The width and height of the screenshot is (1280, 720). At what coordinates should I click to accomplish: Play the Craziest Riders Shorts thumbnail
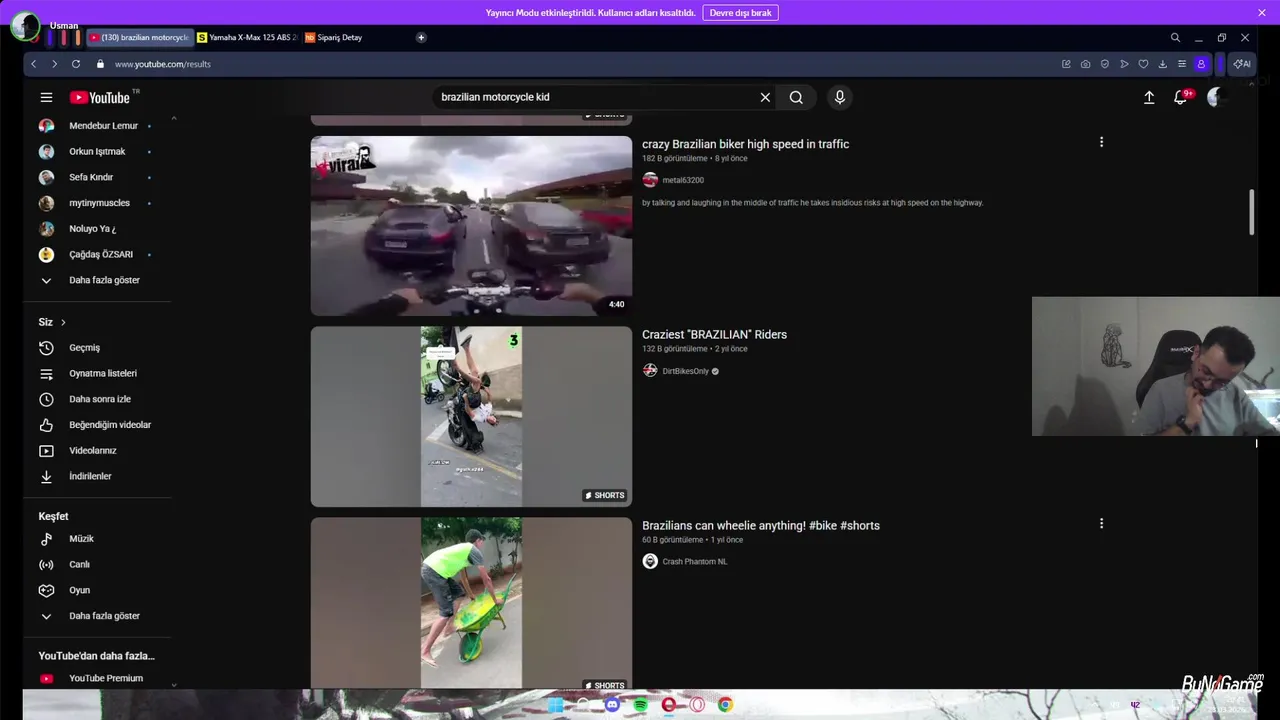[x=471, y=416]
